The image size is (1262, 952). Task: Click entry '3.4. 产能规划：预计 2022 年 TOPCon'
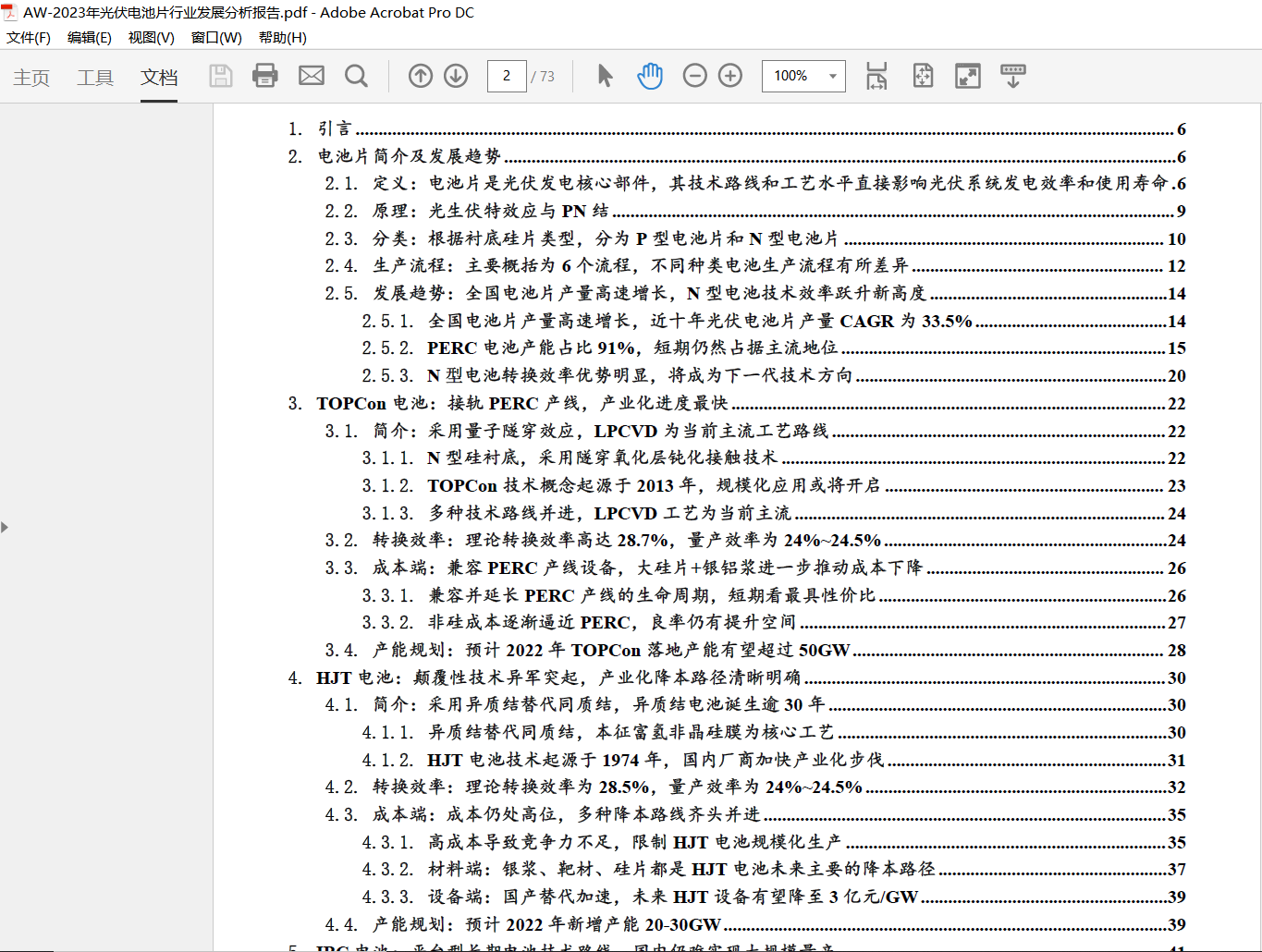[755, 650]
